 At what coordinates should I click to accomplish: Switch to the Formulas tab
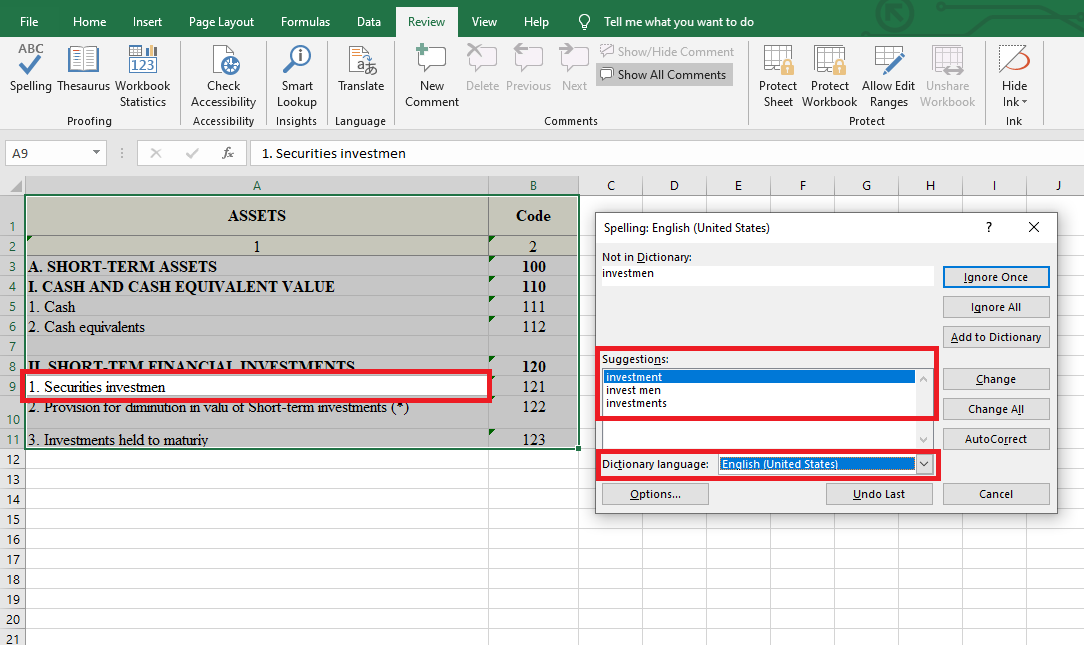click(x=305, y=22)
